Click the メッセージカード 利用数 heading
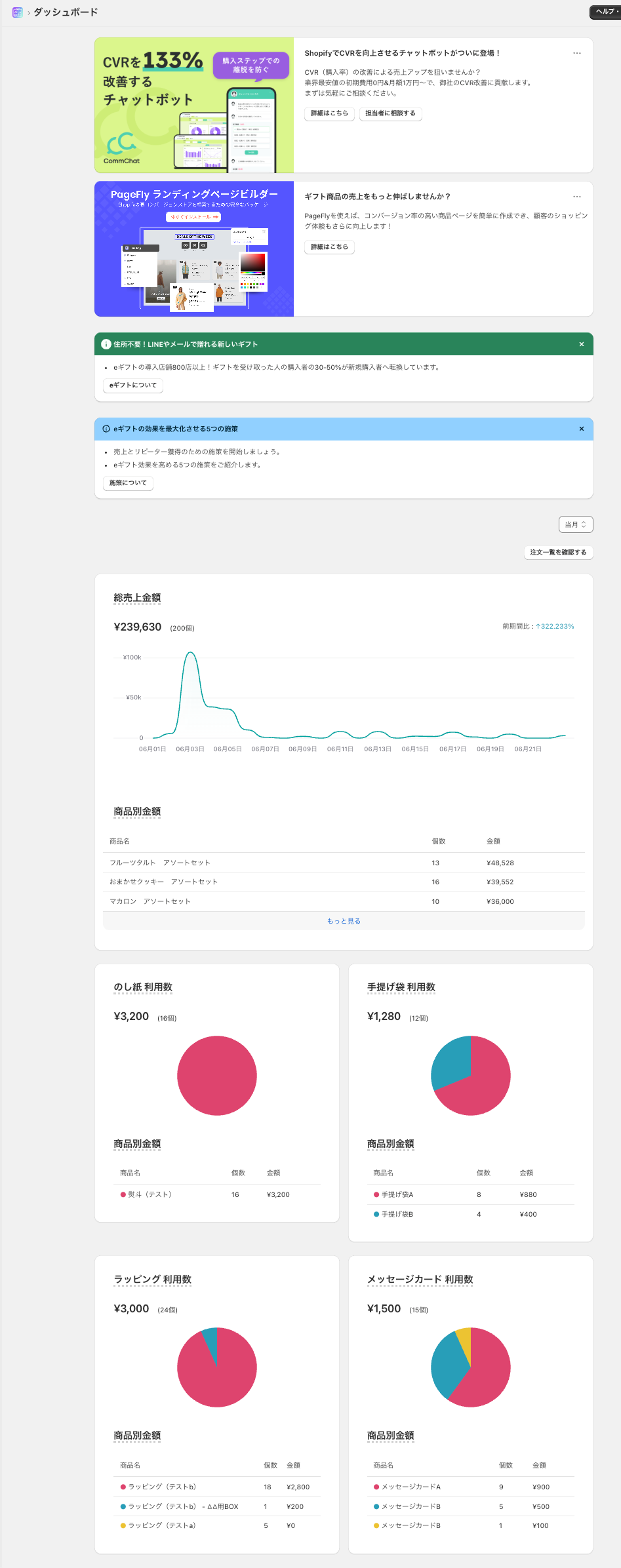 (420, 1280)
